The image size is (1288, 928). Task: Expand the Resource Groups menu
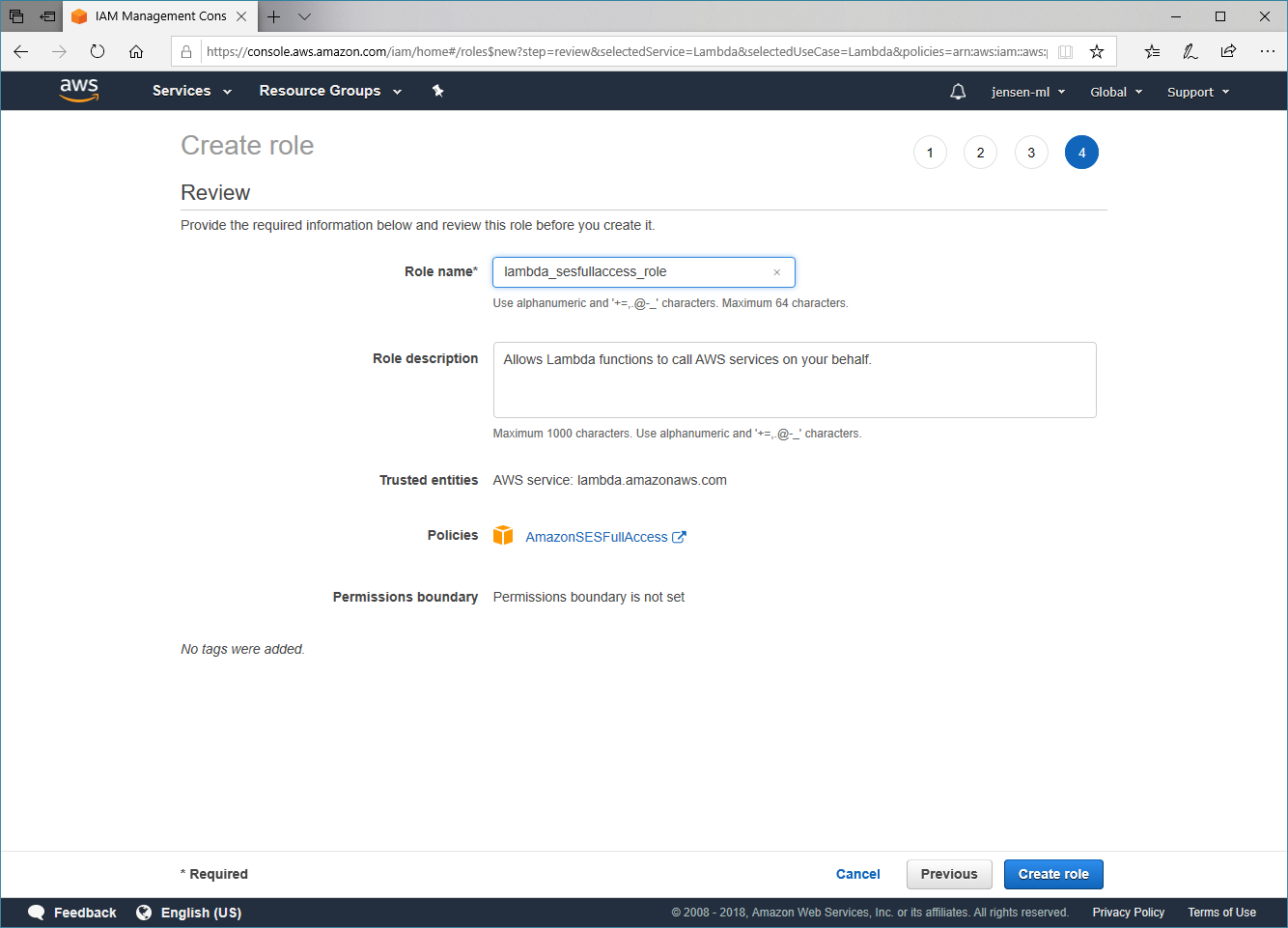pos(329,91)
